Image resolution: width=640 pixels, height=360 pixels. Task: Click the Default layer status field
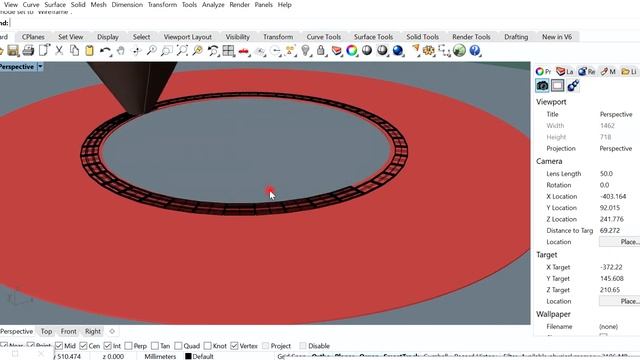200,356
